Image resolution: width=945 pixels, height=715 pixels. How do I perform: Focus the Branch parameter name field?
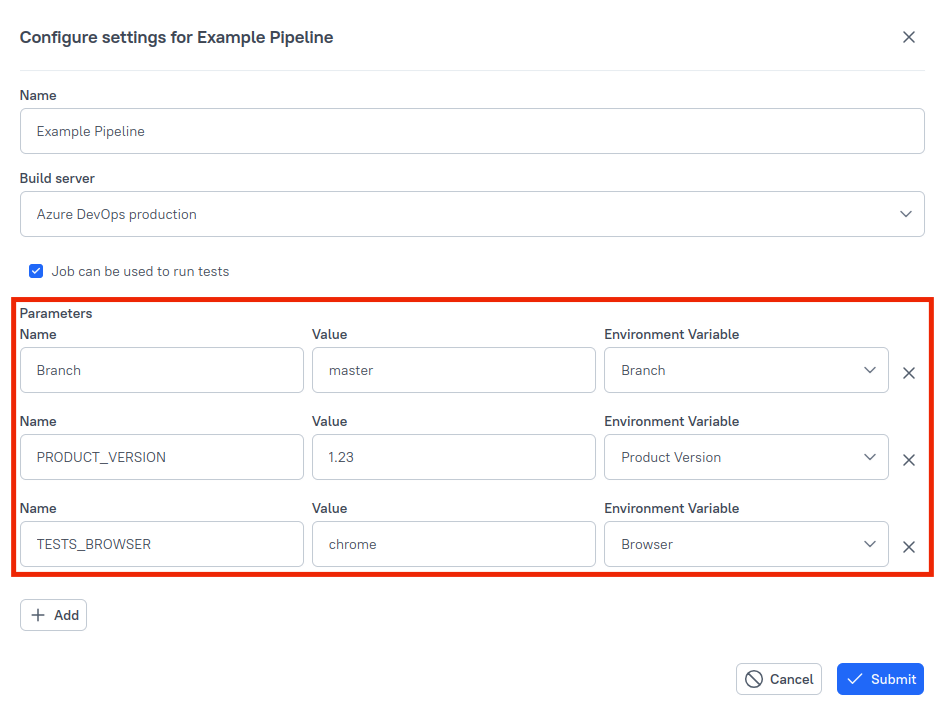coord(162,370)
